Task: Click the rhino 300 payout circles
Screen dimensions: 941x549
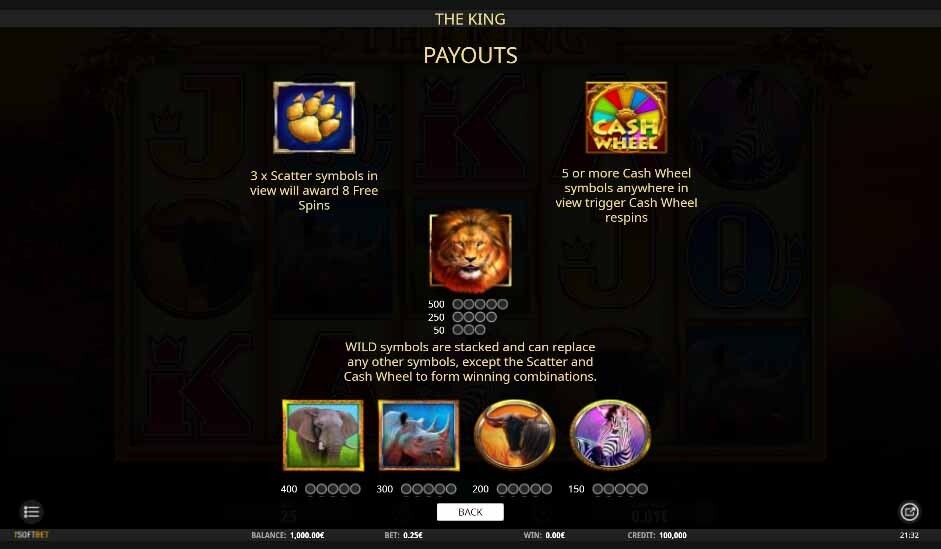Action: (428, 489)
